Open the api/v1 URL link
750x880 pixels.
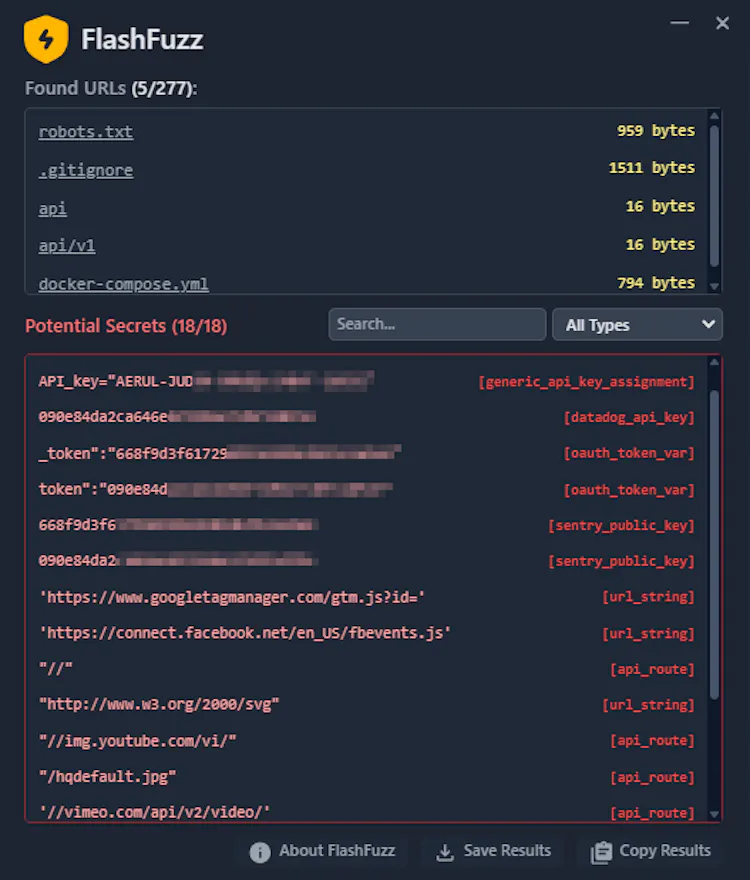pyautogui.click(x=67, y=246)
